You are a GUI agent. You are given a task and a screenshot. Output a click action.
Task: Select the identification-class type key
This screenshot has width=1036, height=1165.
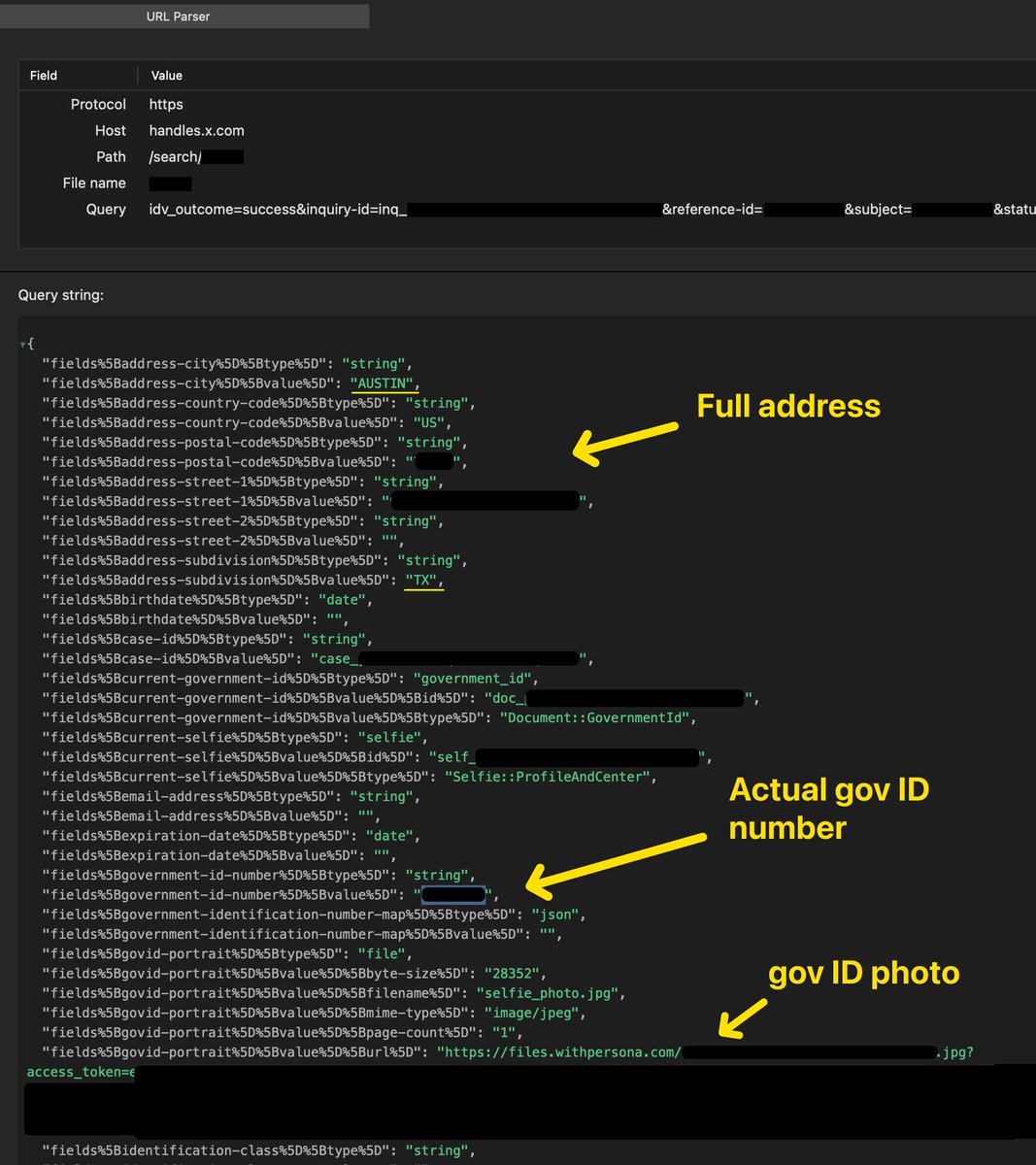[x=216, y=1150]
